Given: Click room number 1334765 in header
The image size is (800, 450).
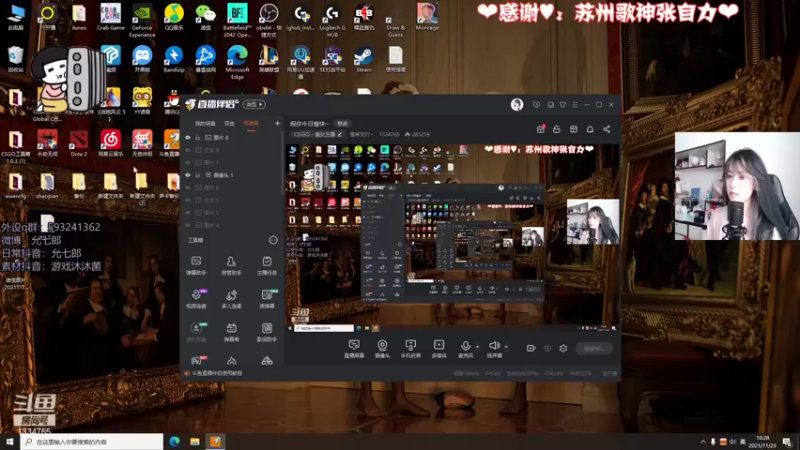Looking at the screenshot, I should [389, 134].
